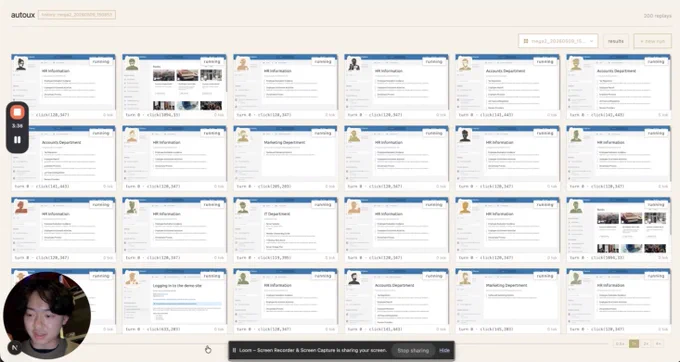Screen dimensions: 680x362
Task: Set playback speed to 4x
Action: pyautogui.click(x=658, y=344)
